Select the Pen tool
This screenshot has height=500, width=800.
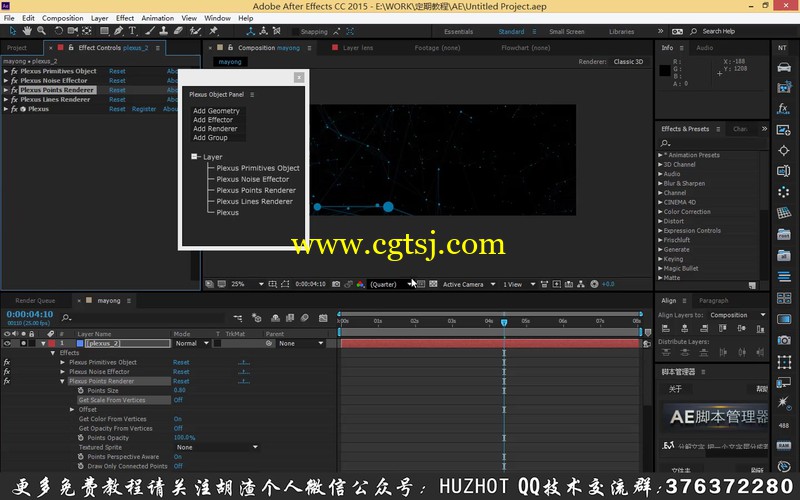pyautogui.click(x=118, y=31)
